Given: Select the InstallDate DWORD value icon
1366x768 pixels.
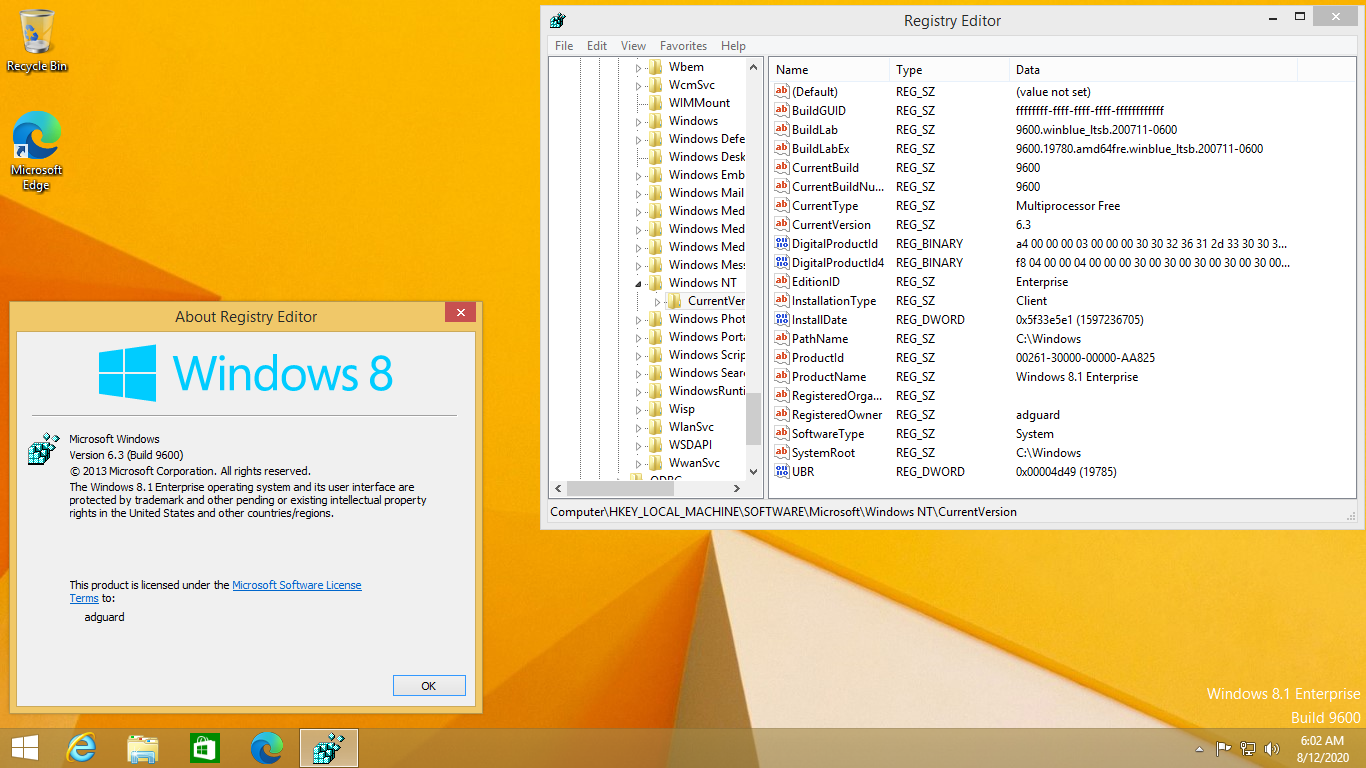Looking at the screenshot, I should (782, 319).
